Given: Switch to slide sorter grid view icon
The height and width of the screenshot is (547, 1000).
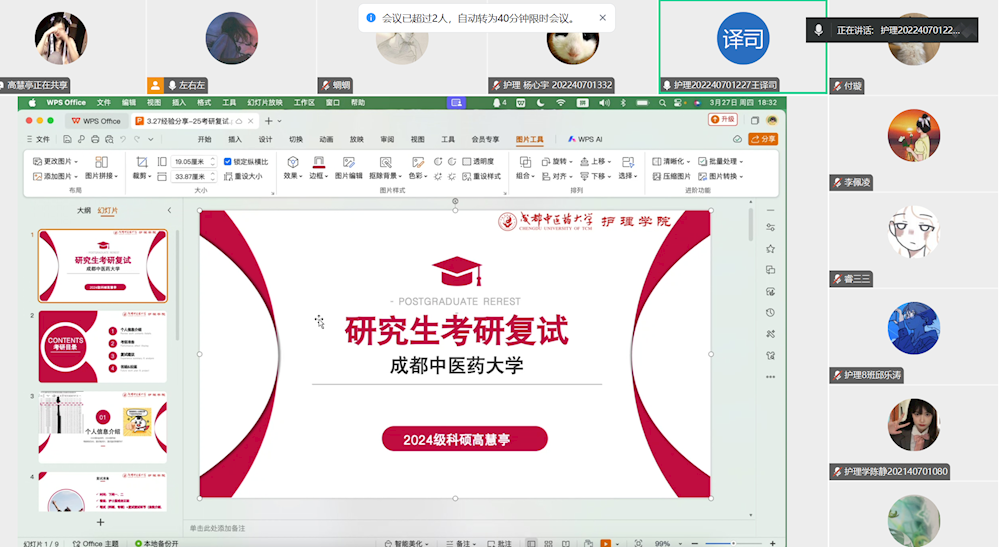Looking at the screenshot, I should pyautogui.click(x=548, y=543).
